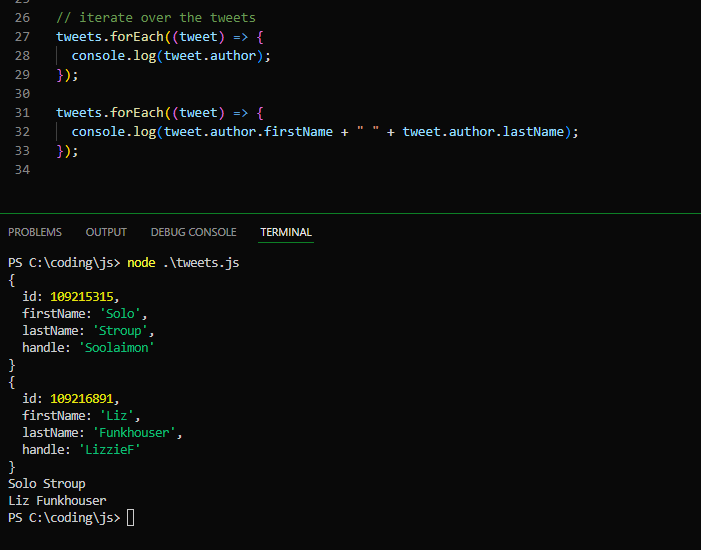
Task: Click the terminal cursor at the last prompt
Action: [131, 518]
